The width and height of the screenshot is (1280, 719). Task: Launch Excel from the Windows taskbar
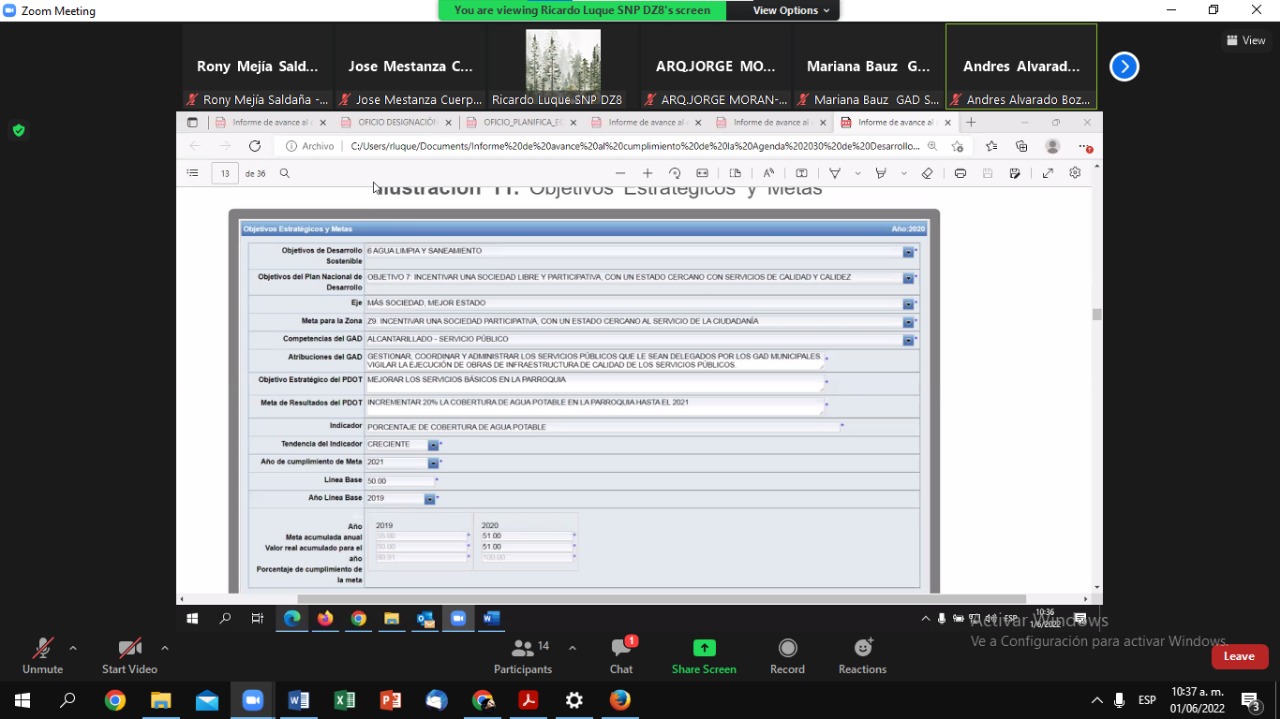345,700
